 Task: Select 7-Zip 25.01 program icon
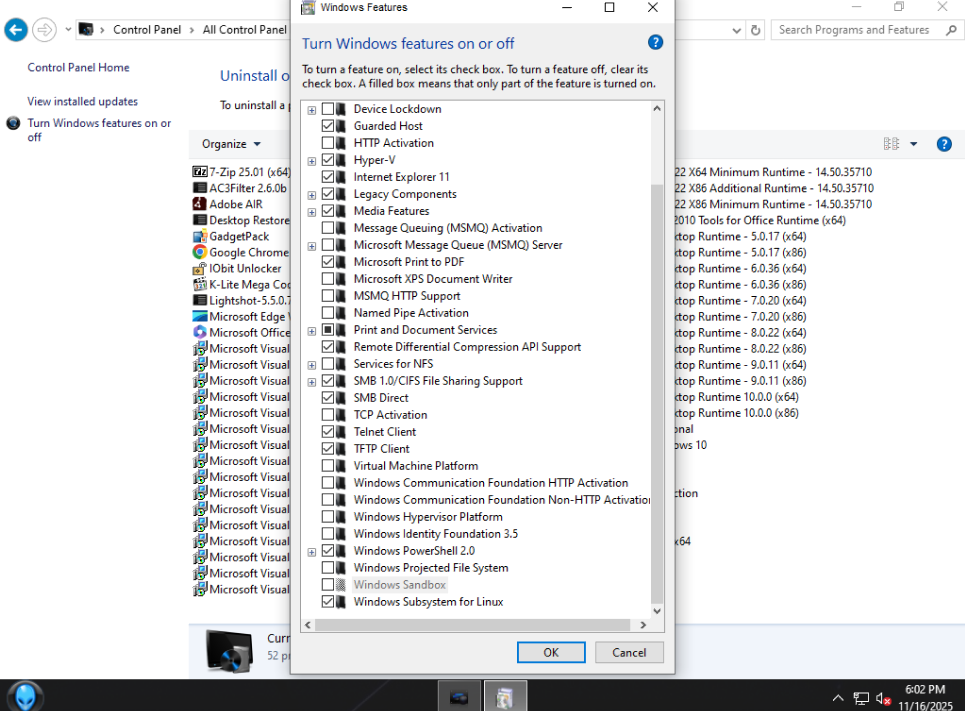coord(199,172)
